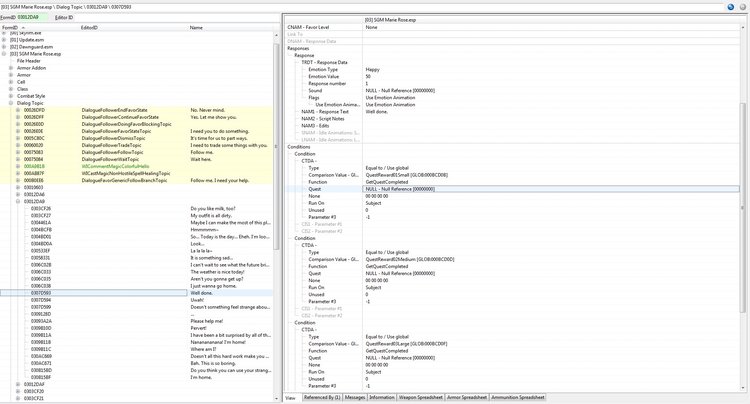Open the Weapon Spreadsheet tab
Screen dimensions: 750x404
[420, 397]
